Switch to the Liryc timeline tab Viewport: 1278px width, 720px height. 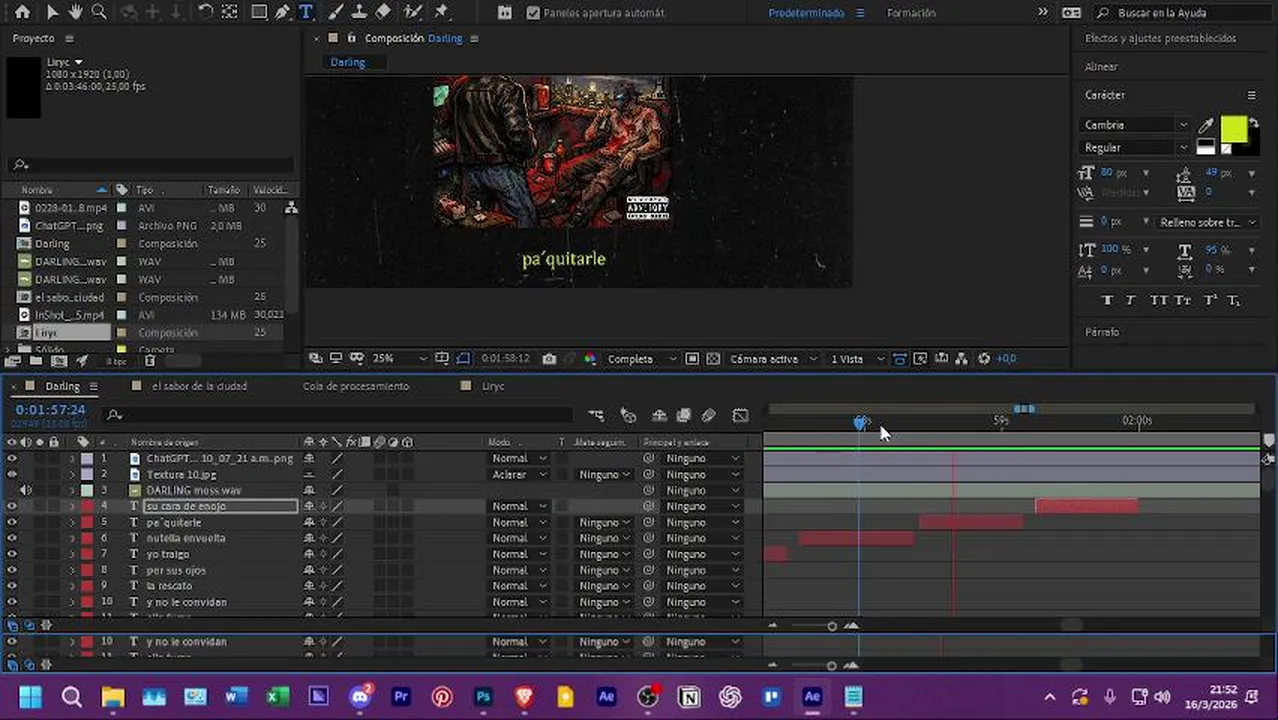(x=493, y=386)
